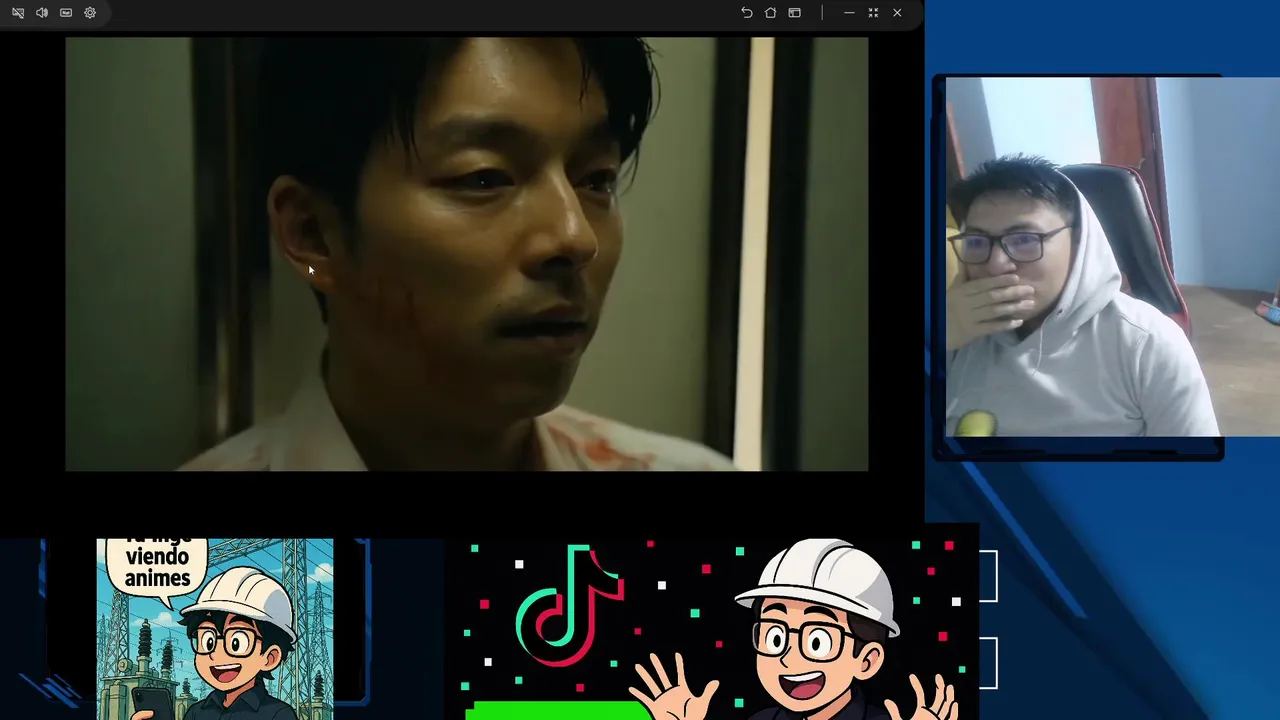Click the back arrow icon

click(x=747, y=13)
